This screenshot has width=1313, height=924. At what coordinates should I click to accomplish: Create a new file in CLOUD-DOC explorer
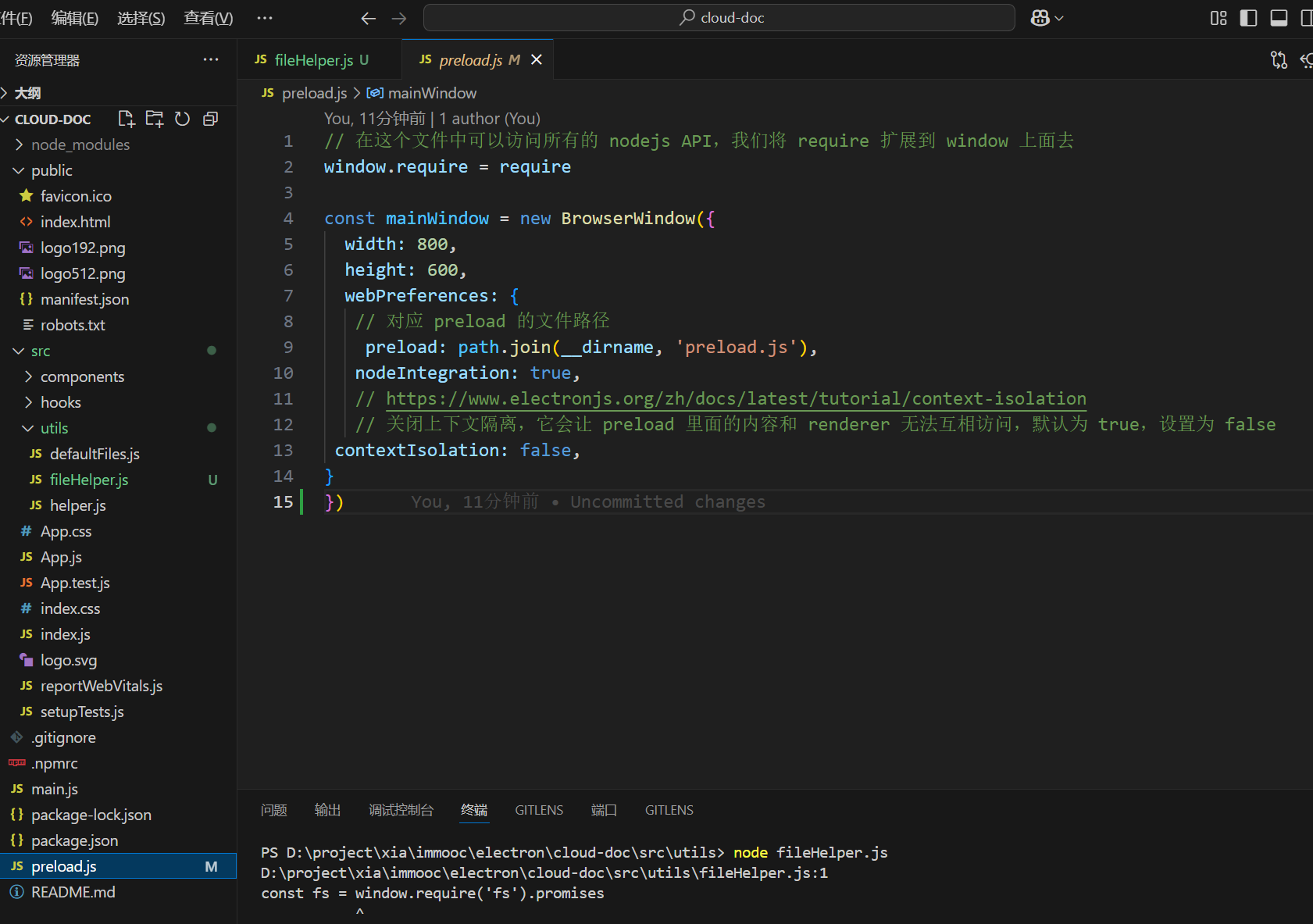(x=126, y=119)
